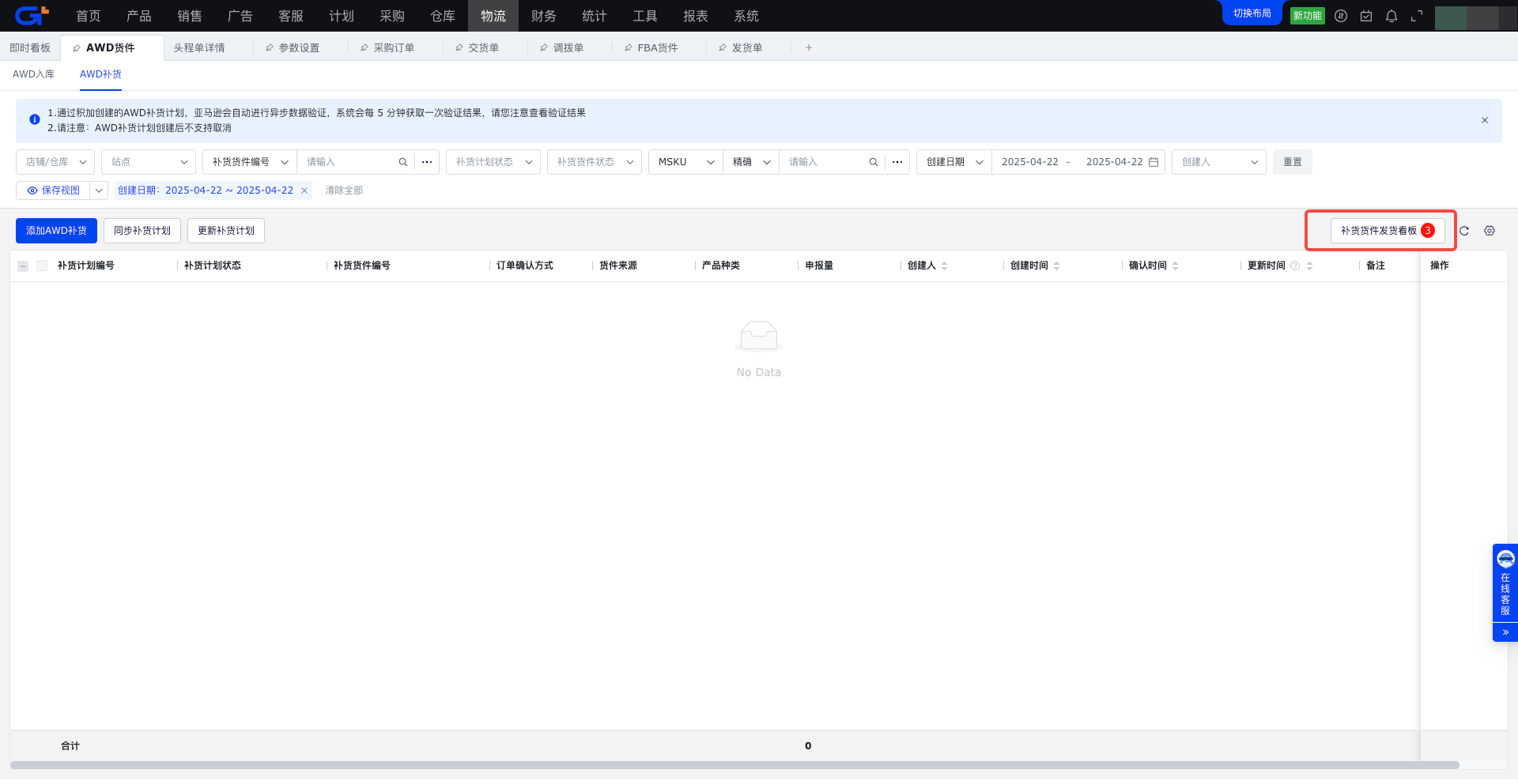Switch to the AWD补货 sub-tab

100,74
